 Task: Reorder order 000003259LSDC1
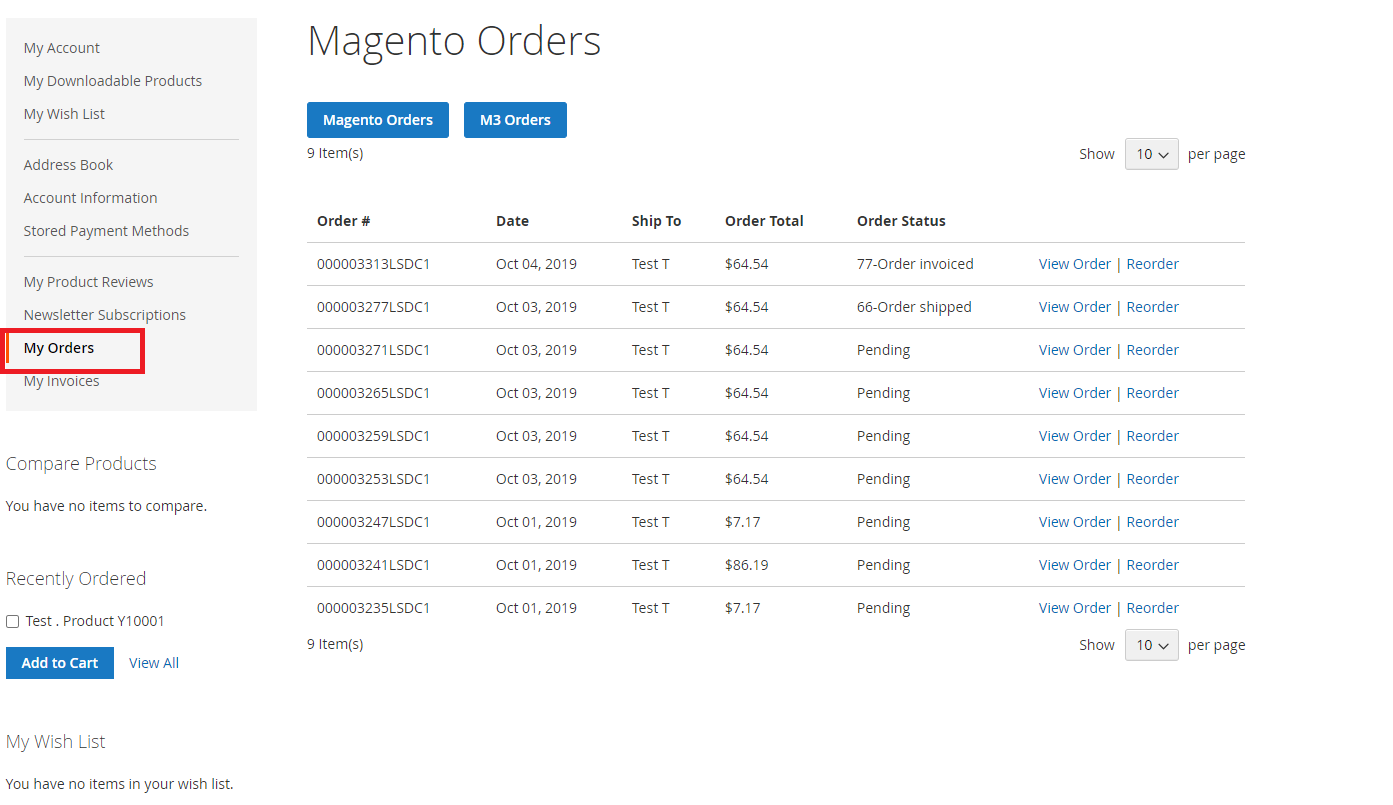(x=1153, y=436)
